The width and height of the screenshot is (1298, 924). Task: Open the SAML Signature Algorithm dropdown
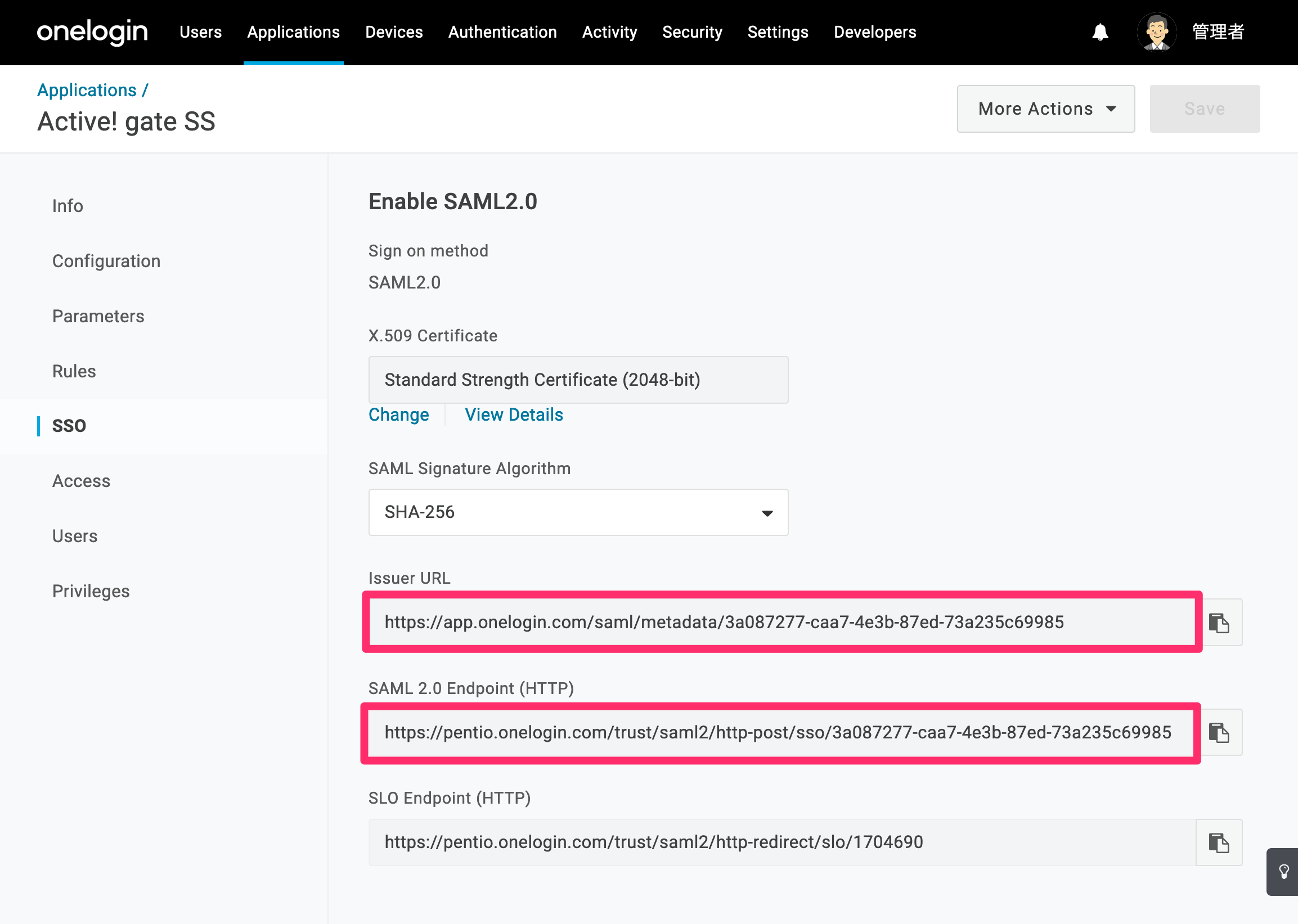pyautogui.click(x=578, y=512)
